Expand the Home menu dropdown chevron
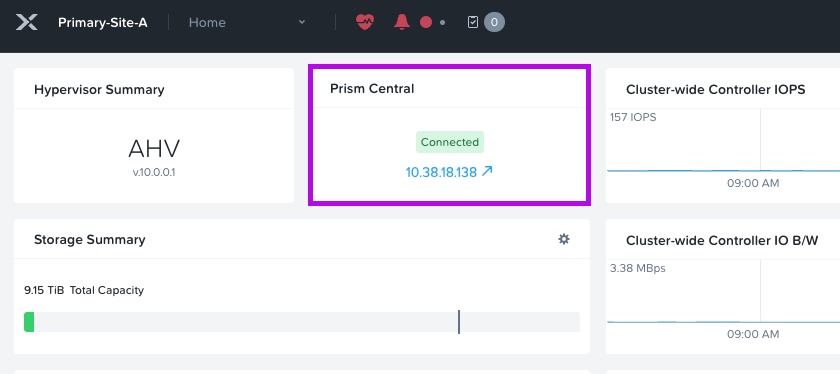The height and width of the screenshot is (374, 840). [302, 22]
